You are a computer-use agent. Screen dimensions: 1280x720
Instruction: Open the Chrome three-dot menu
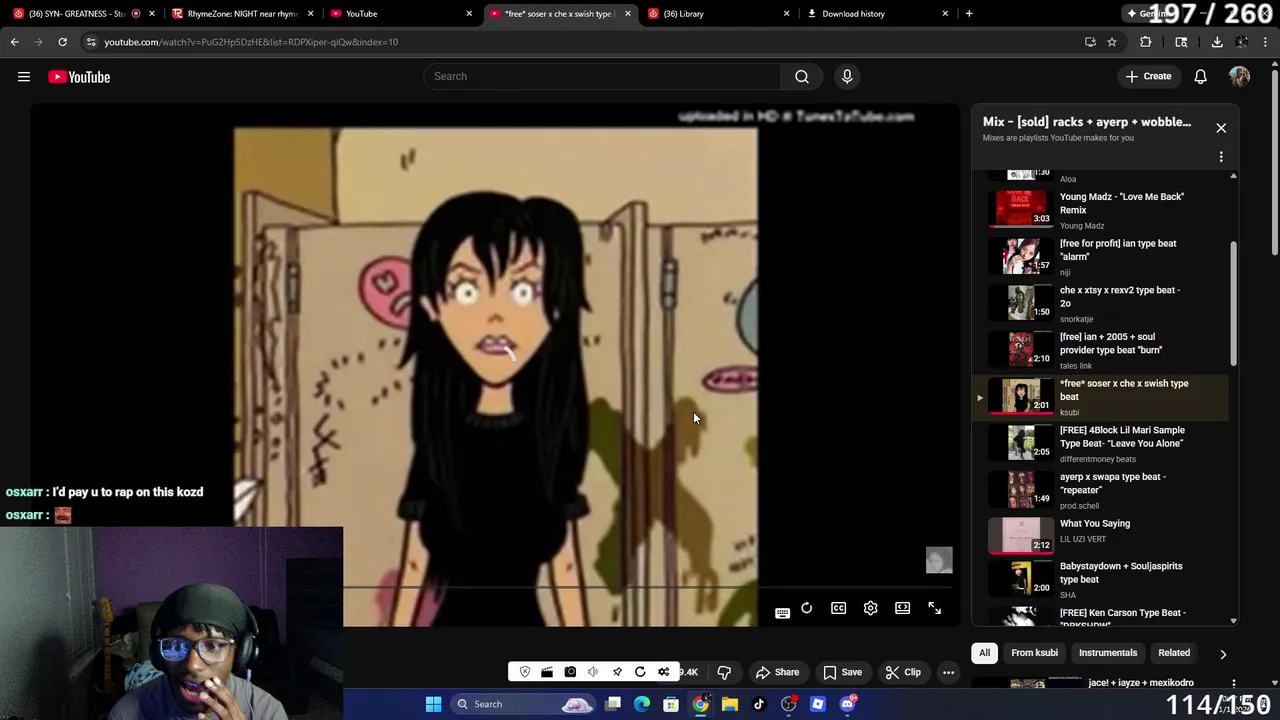click(1265, 42)
